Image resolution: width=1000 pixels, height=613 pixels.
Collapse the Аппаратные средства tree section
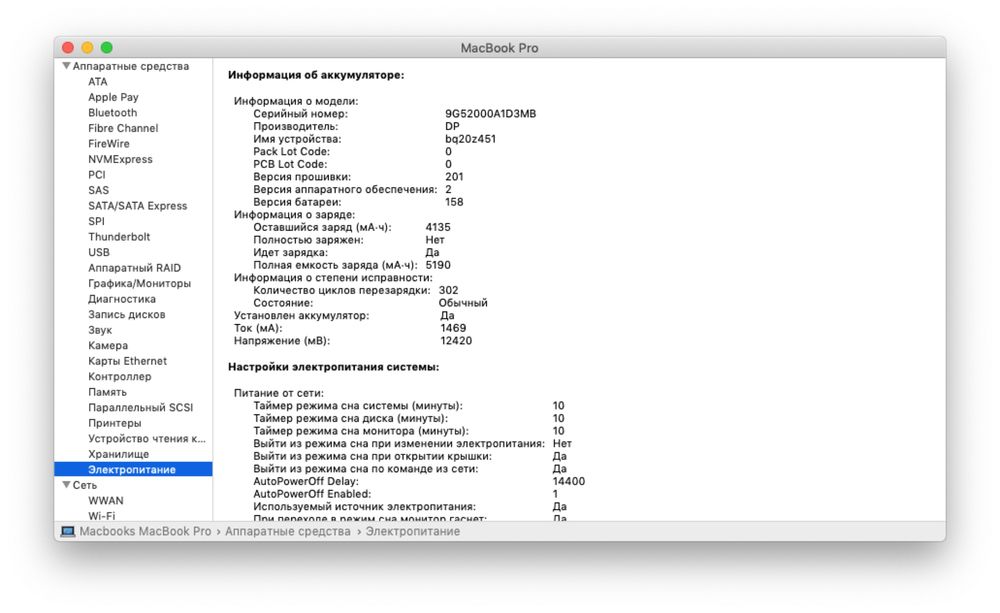[66, 66]
